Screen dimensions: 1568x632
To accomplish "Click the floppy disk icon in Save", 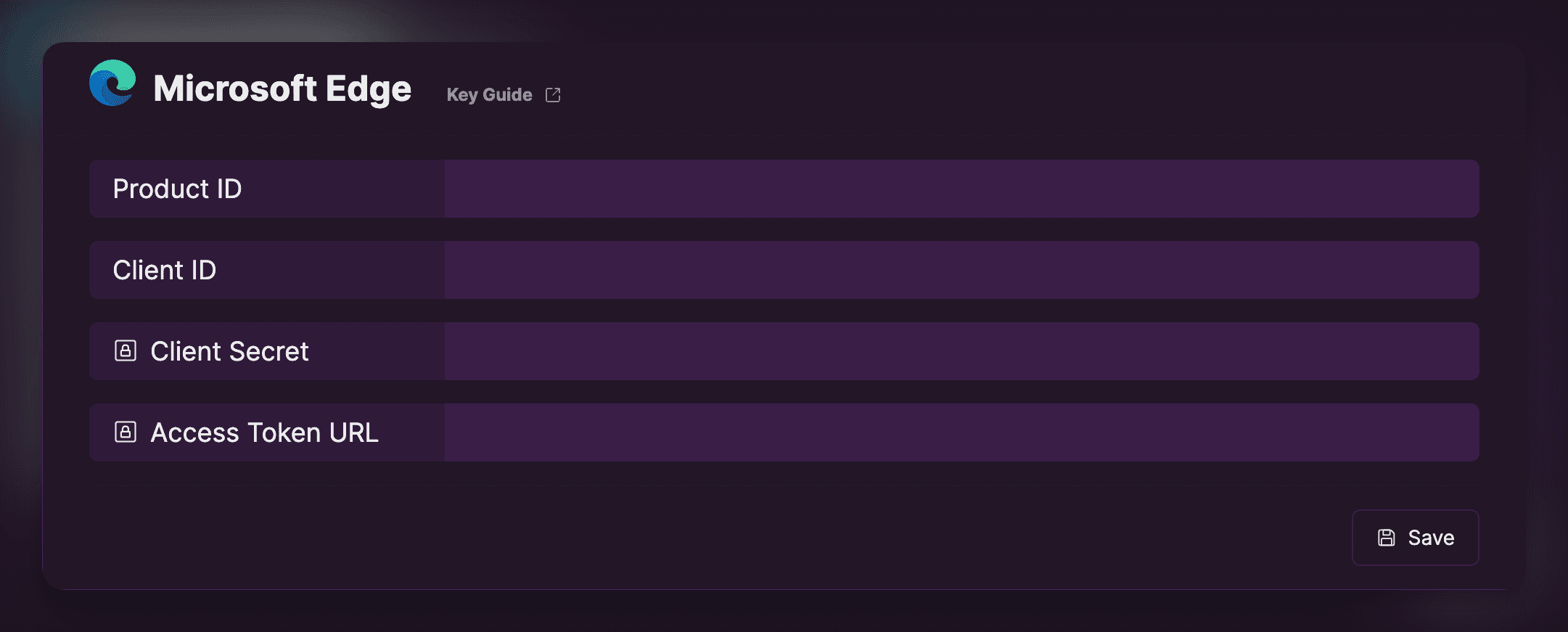I will click(1387, 538).
